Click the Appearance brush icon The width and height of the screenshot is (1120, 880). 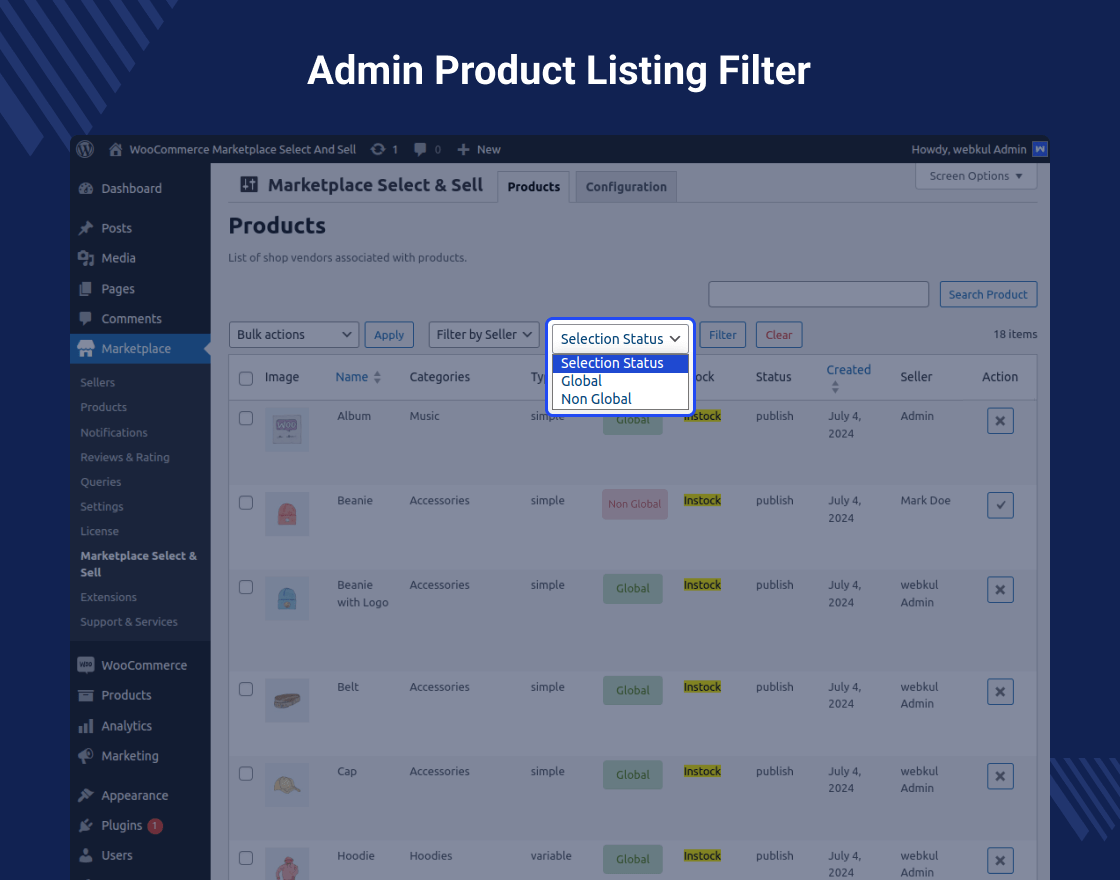point(86,795)
